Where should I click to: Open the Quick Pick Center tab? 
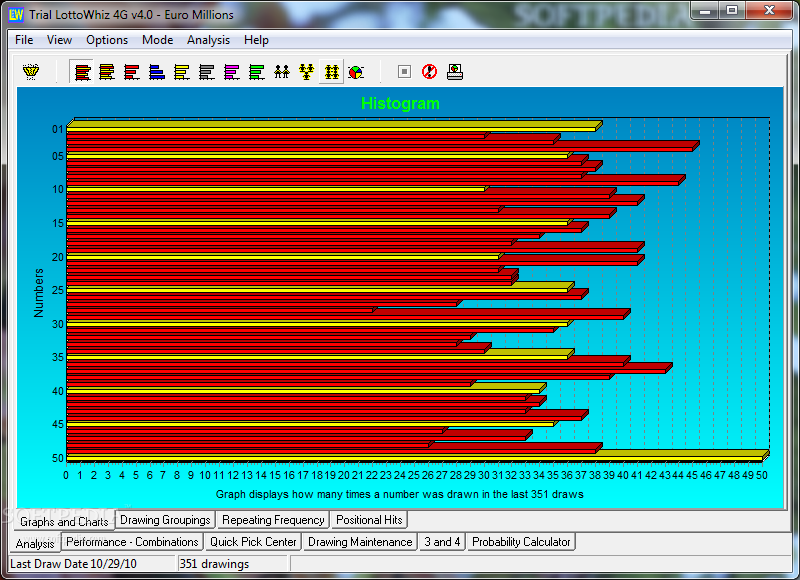click(253, 542)
